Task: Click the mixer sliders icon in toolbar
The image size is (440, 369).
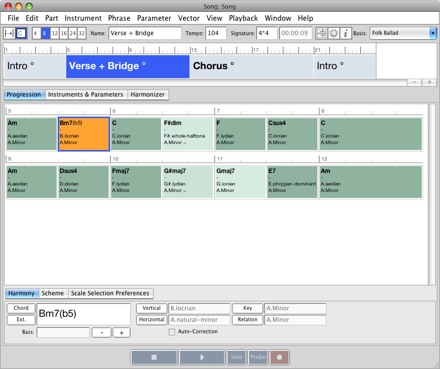Action: tap(321, 33)
